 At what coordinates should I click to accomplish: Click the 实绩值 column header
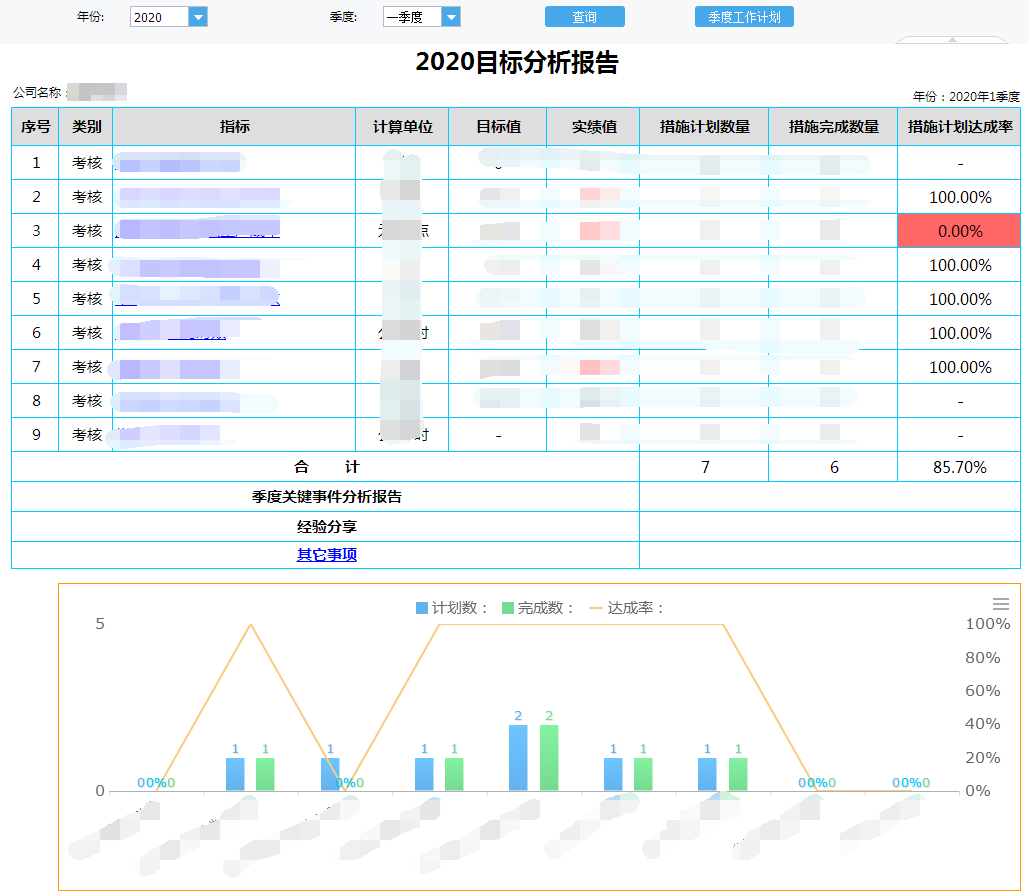click(593, 127)
